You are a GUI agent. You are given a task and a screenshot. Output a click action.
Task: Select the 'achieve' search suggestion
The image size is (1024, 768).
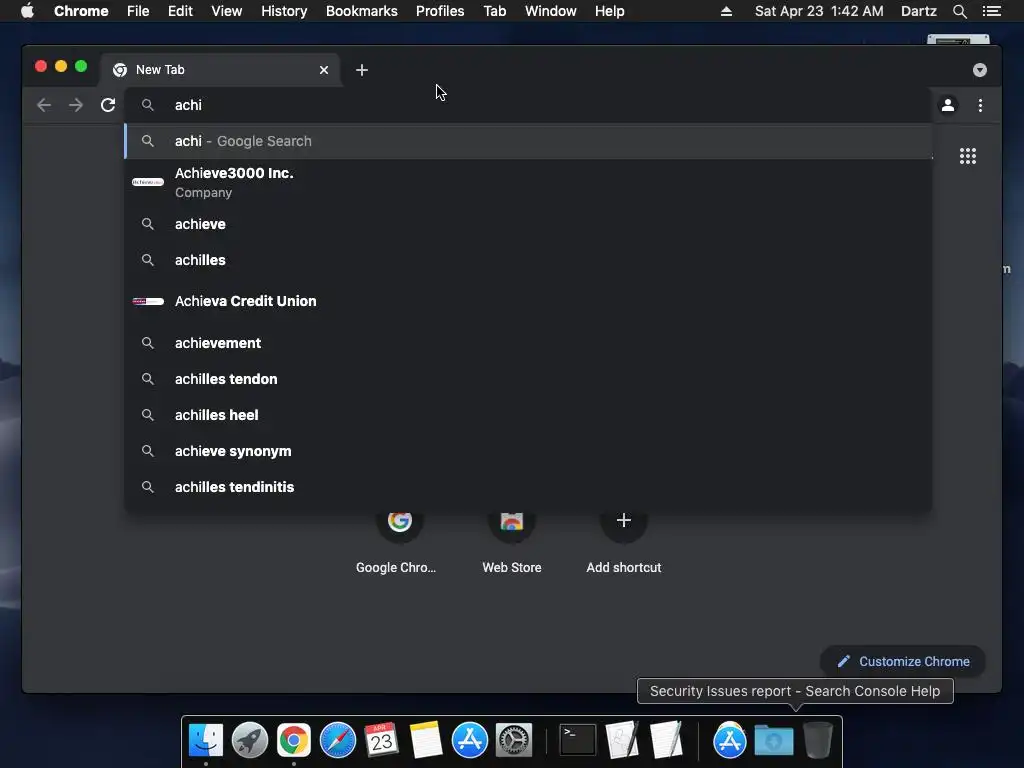(528, 224)
